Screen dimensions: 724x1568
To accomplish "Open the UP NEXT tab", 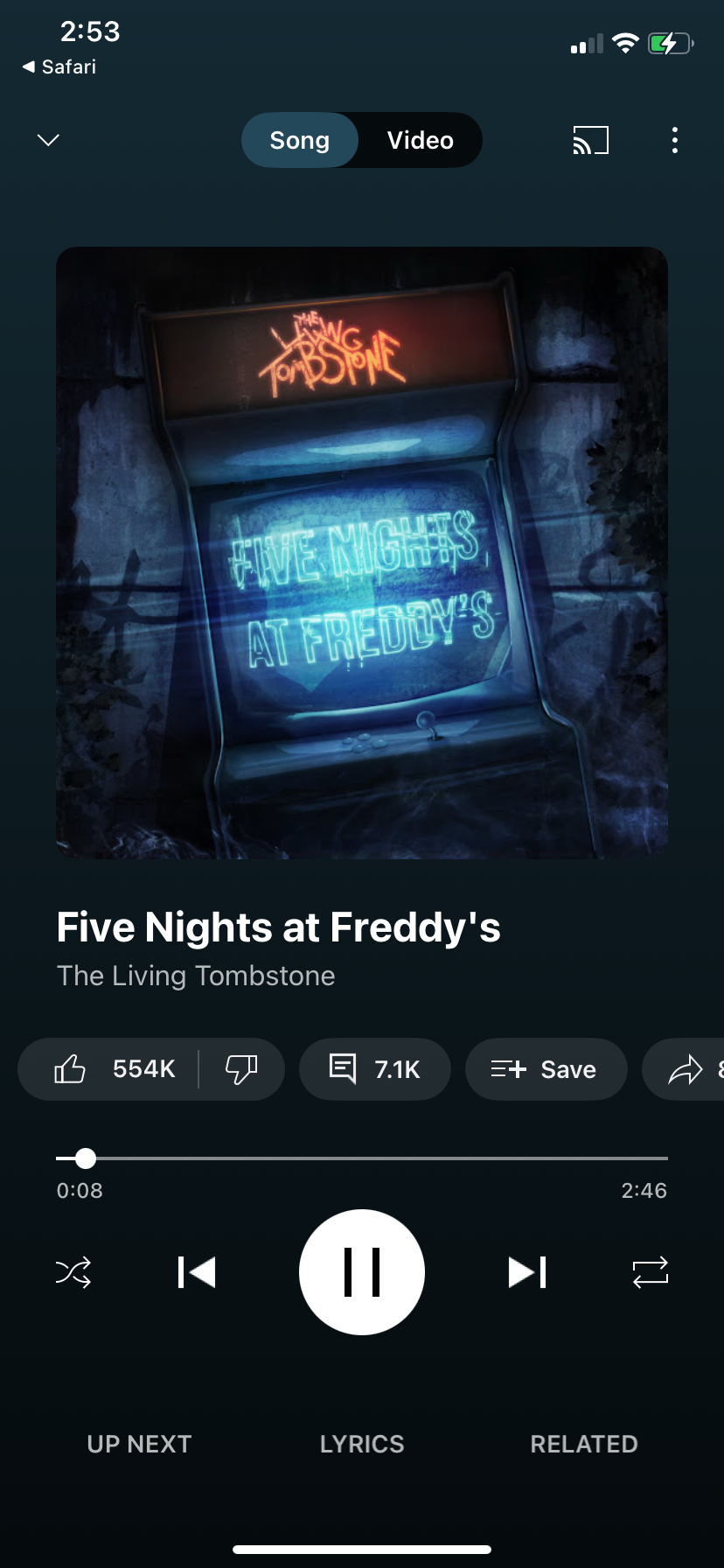I will 139,1444.
